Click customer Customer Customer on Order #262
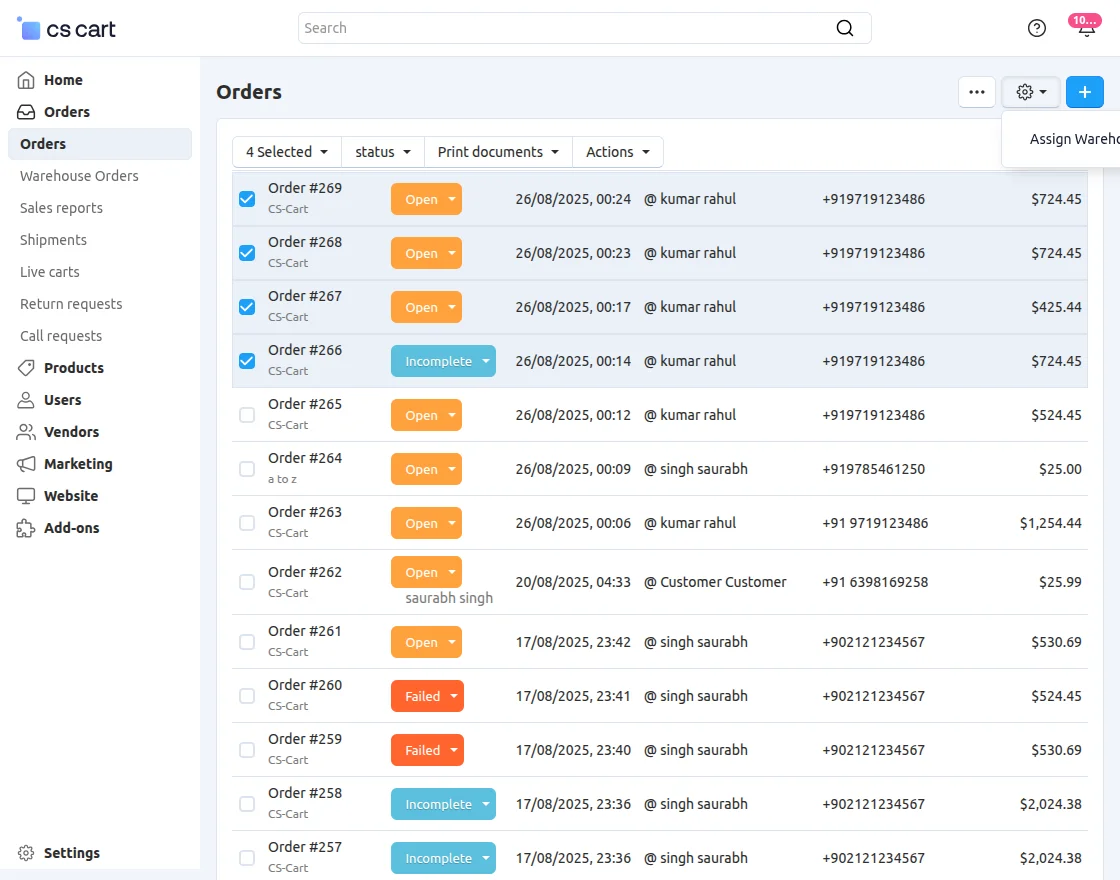The width and height of the screenshot is (1120, 880). [722, 582]
